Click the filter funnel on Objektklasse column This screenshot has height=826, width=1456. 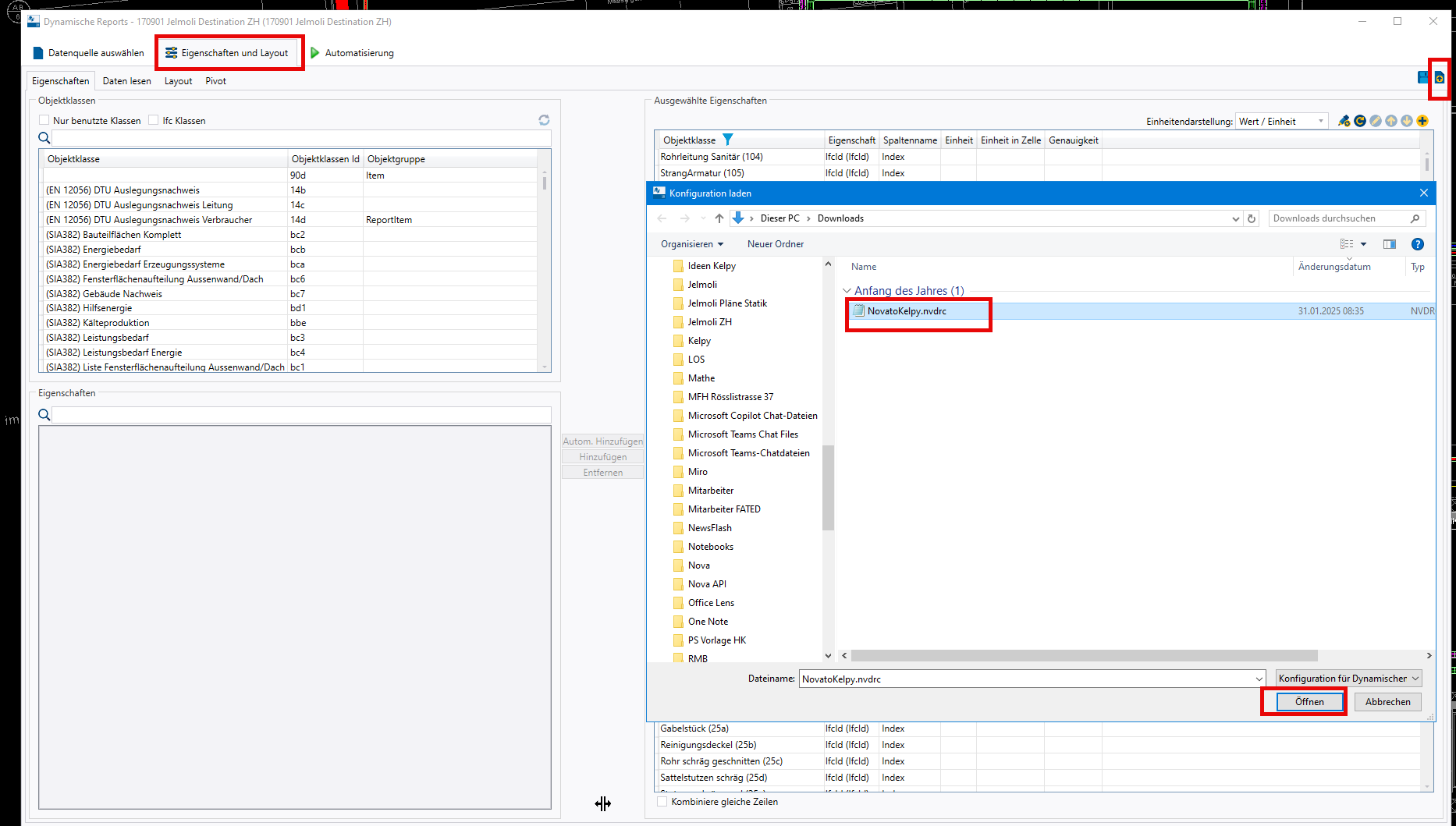[x=728, y=140]
